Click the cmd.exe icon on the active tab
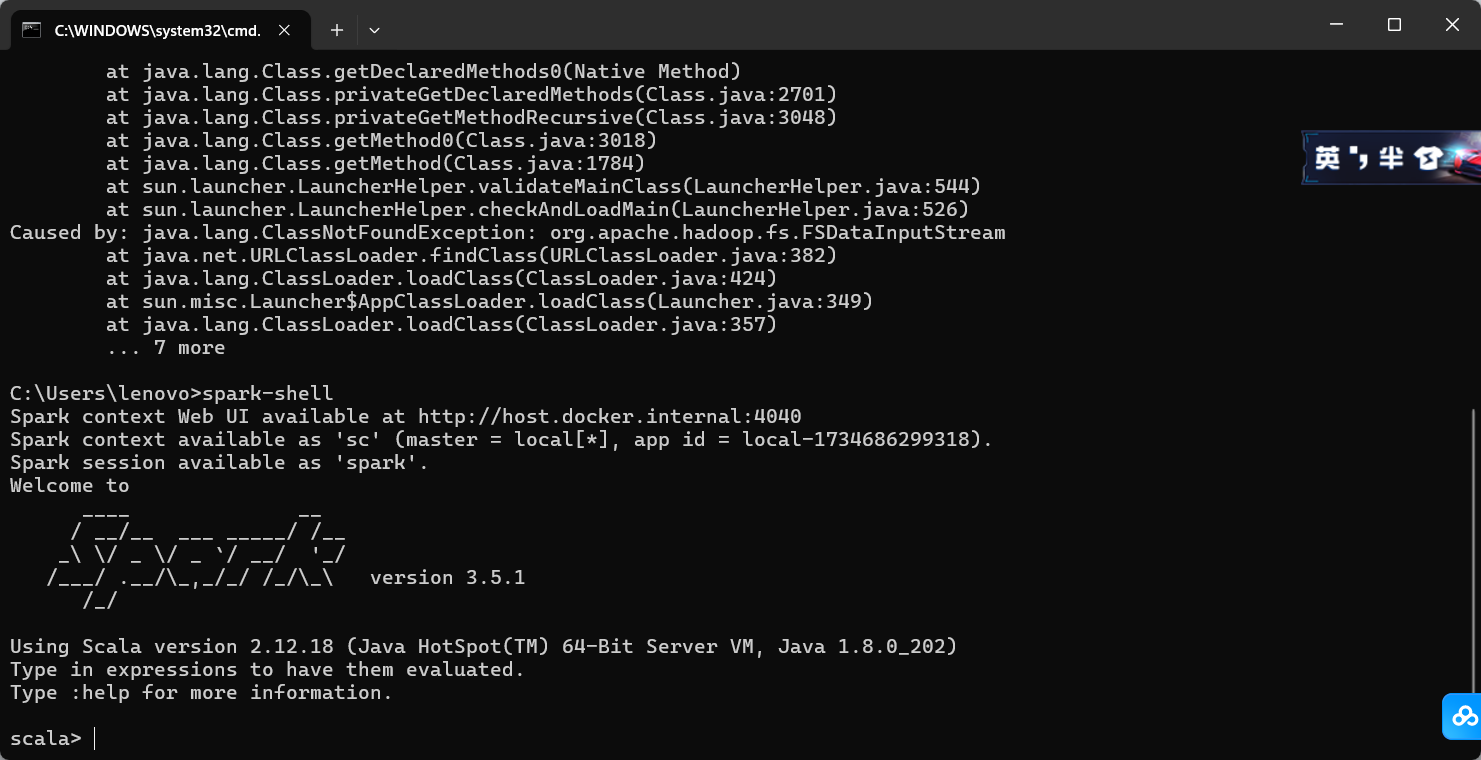 [x=30, y=30]
